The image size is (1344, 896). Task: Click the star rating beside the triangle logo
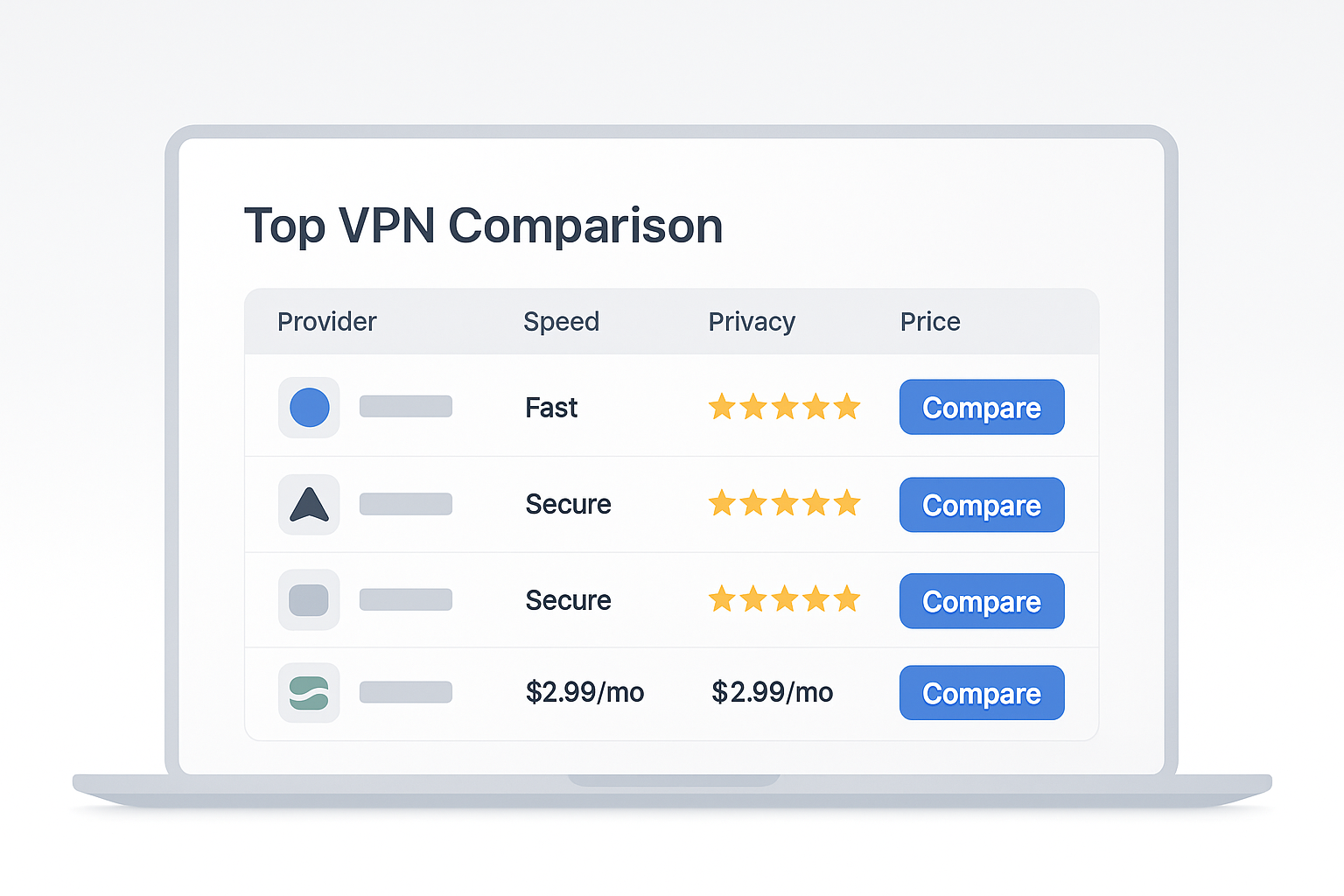coord(784,504)
